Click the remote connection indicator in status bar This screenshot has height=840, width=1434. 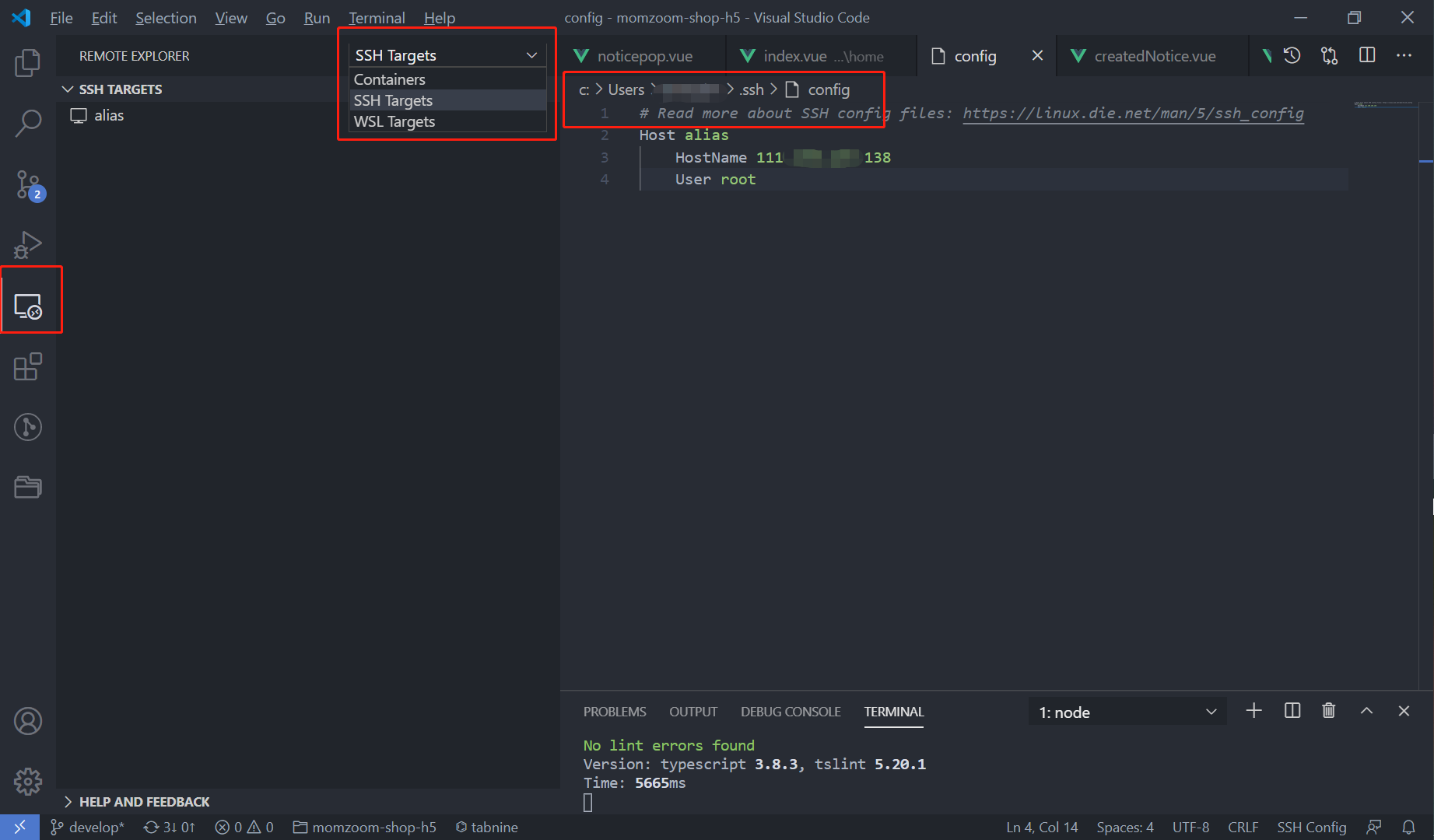click(20, 827)
